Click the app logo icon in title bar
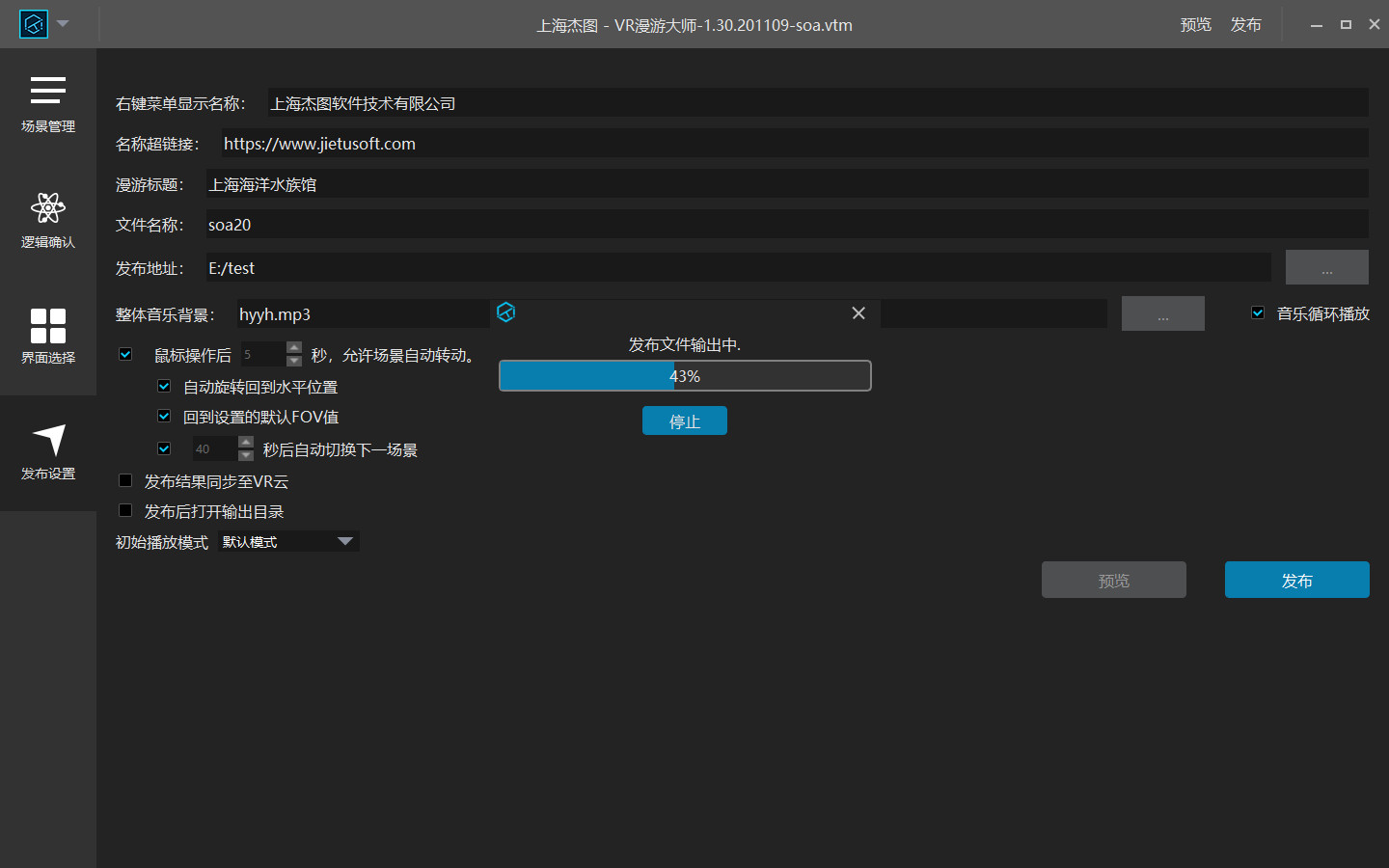Image resolution: width=1389 pixels, height=868 pixels. pyautogui.click(x=34, y=24)
